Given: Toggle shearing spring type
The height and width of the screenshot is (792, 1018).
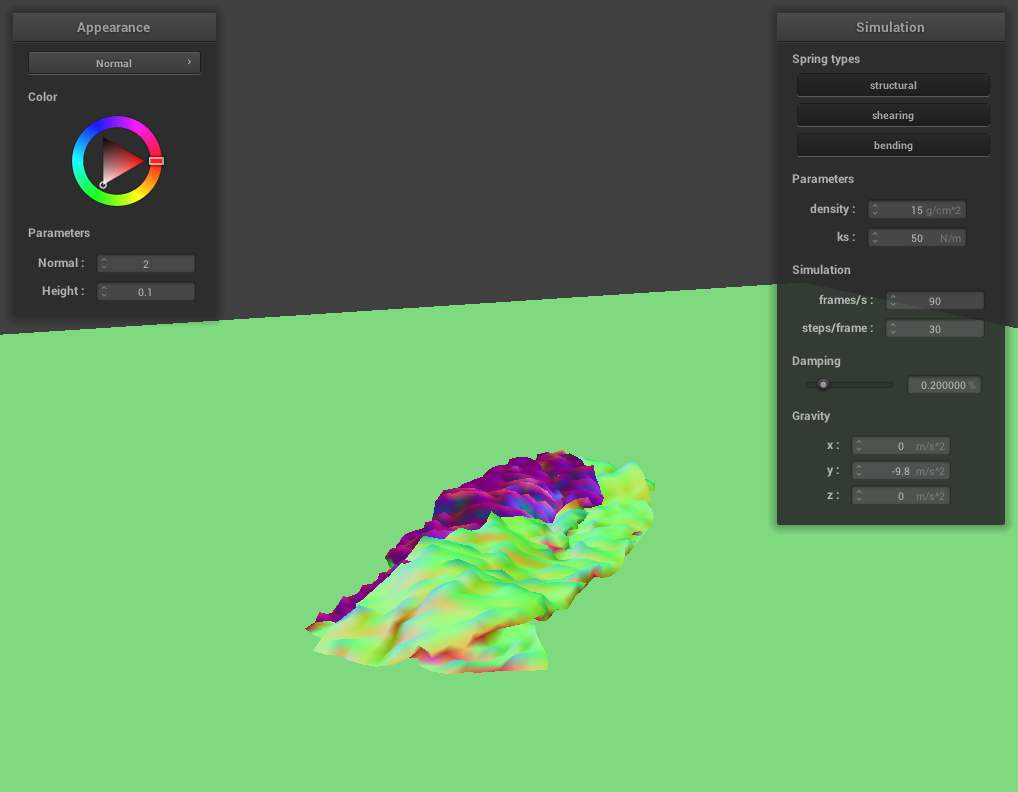Looking at the screenshot, I should point(893,115).
